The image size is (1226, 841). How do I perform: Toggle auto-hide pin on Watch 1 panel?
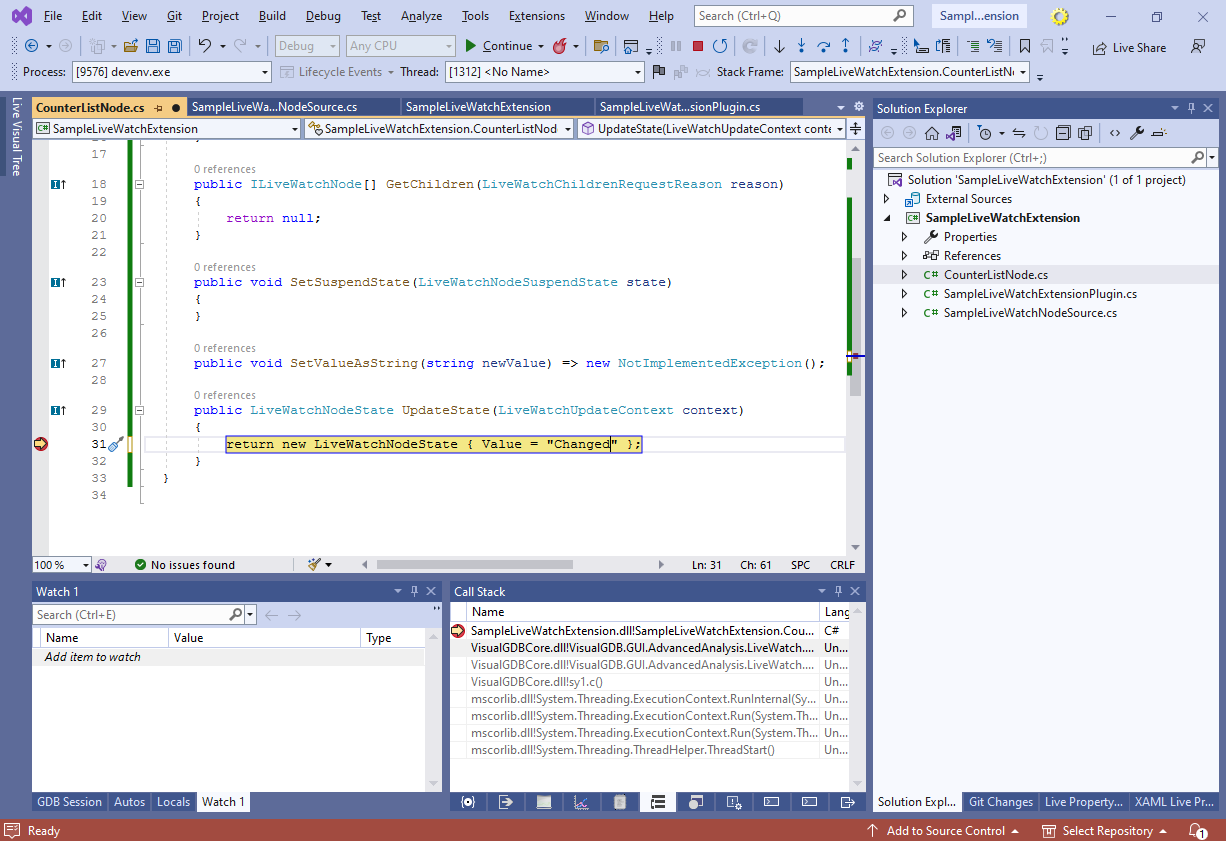[x=414, y=592]
